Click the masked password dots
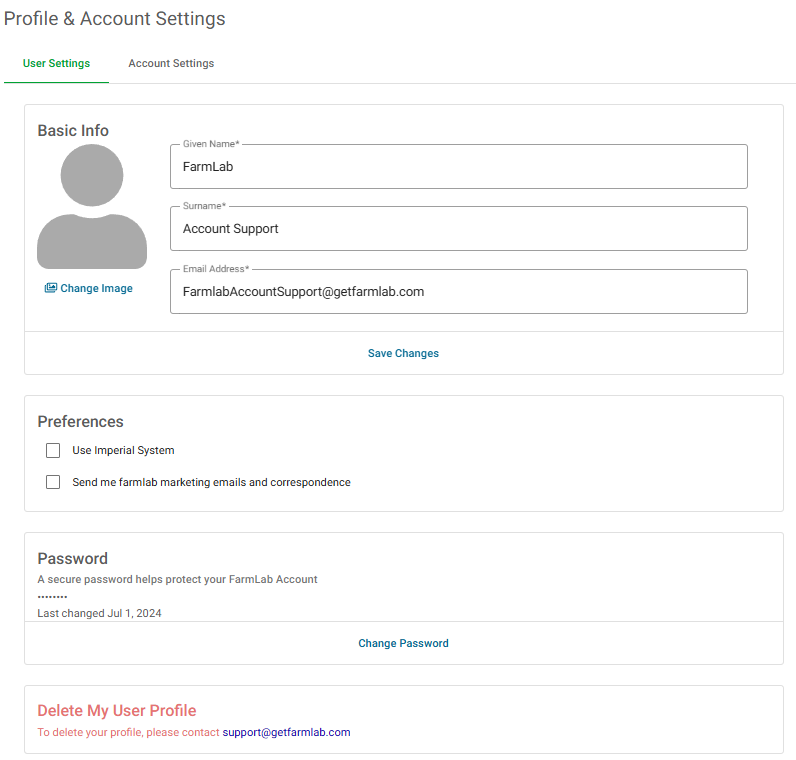 point(52,596)
